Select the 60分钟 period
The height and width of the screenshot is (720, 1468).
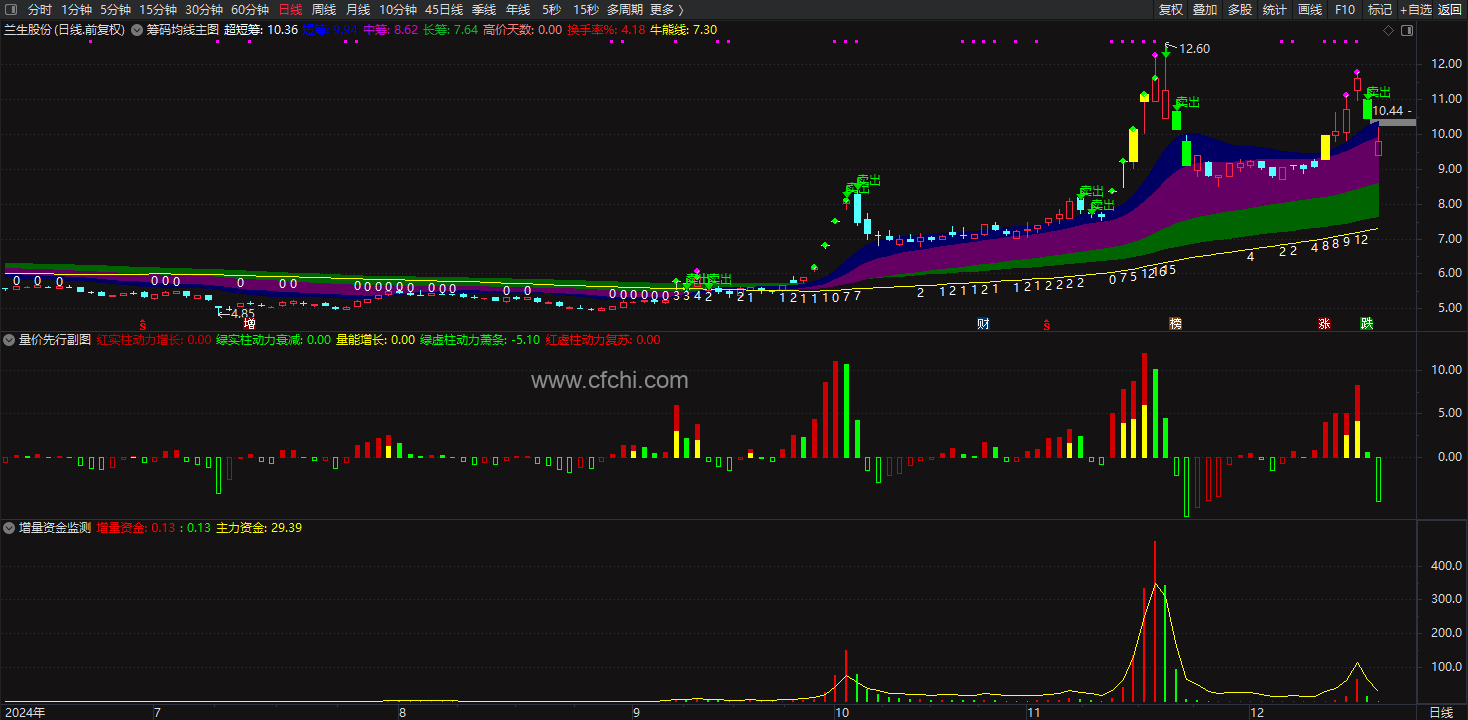pyautogui.click(x=250, y=9)
